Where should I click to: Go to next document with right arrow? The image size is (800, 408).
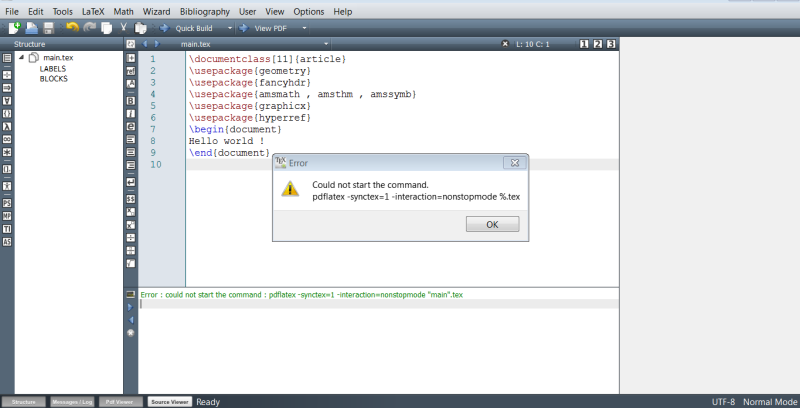click(157, 44)
